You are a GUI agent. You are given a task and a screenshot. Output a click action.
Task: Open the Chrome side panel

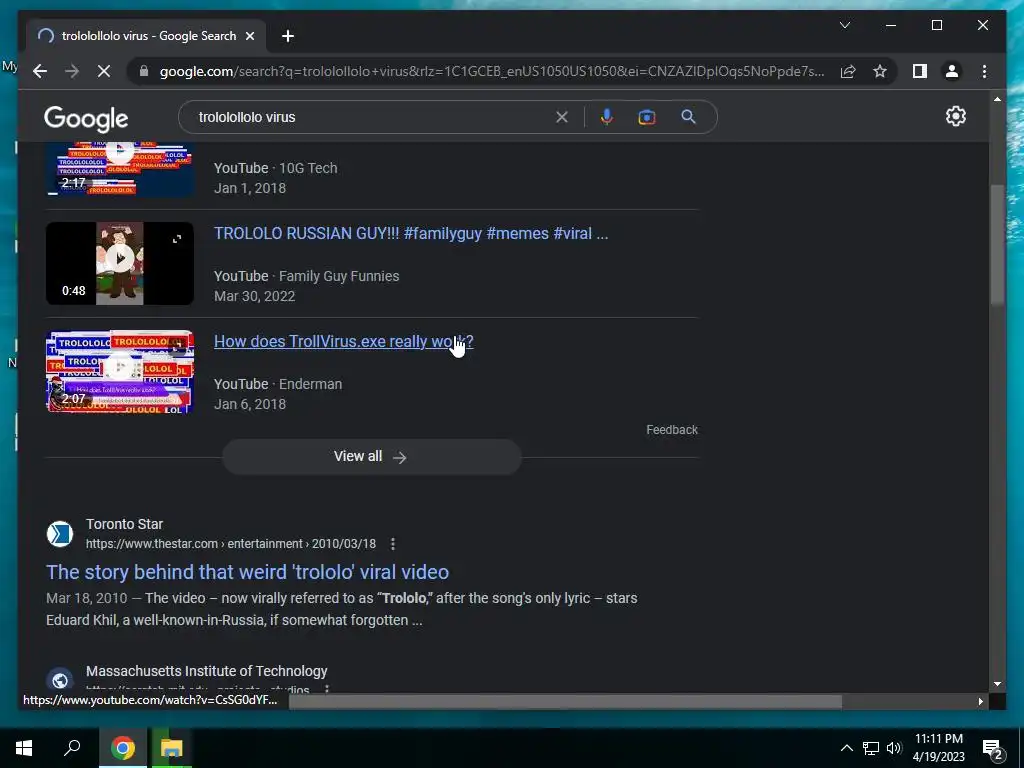[920, 71]
